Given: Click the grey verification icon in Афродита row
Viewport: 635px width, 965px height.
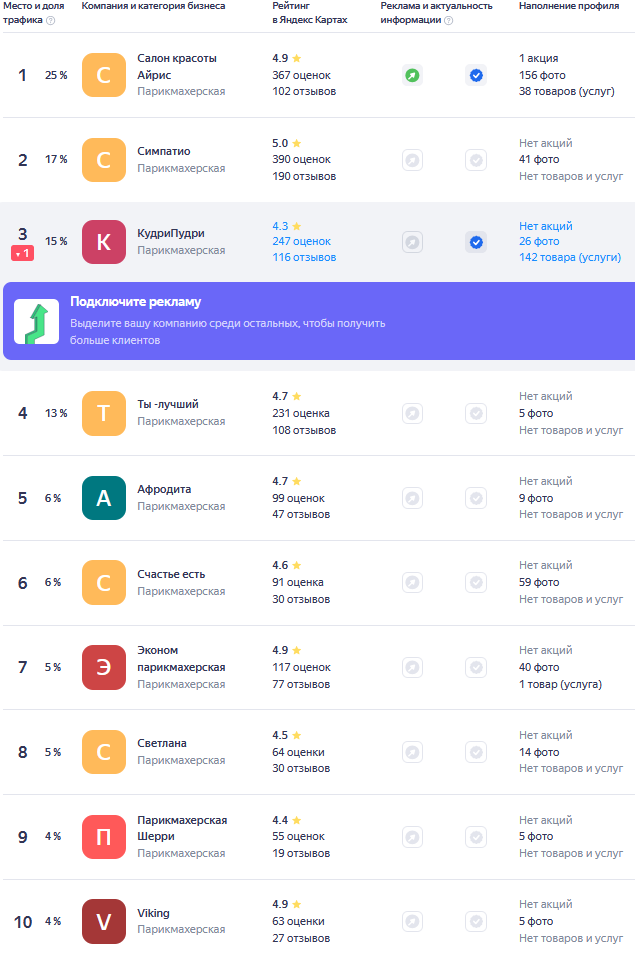Looking at the screenshot, I should (476, 498).
